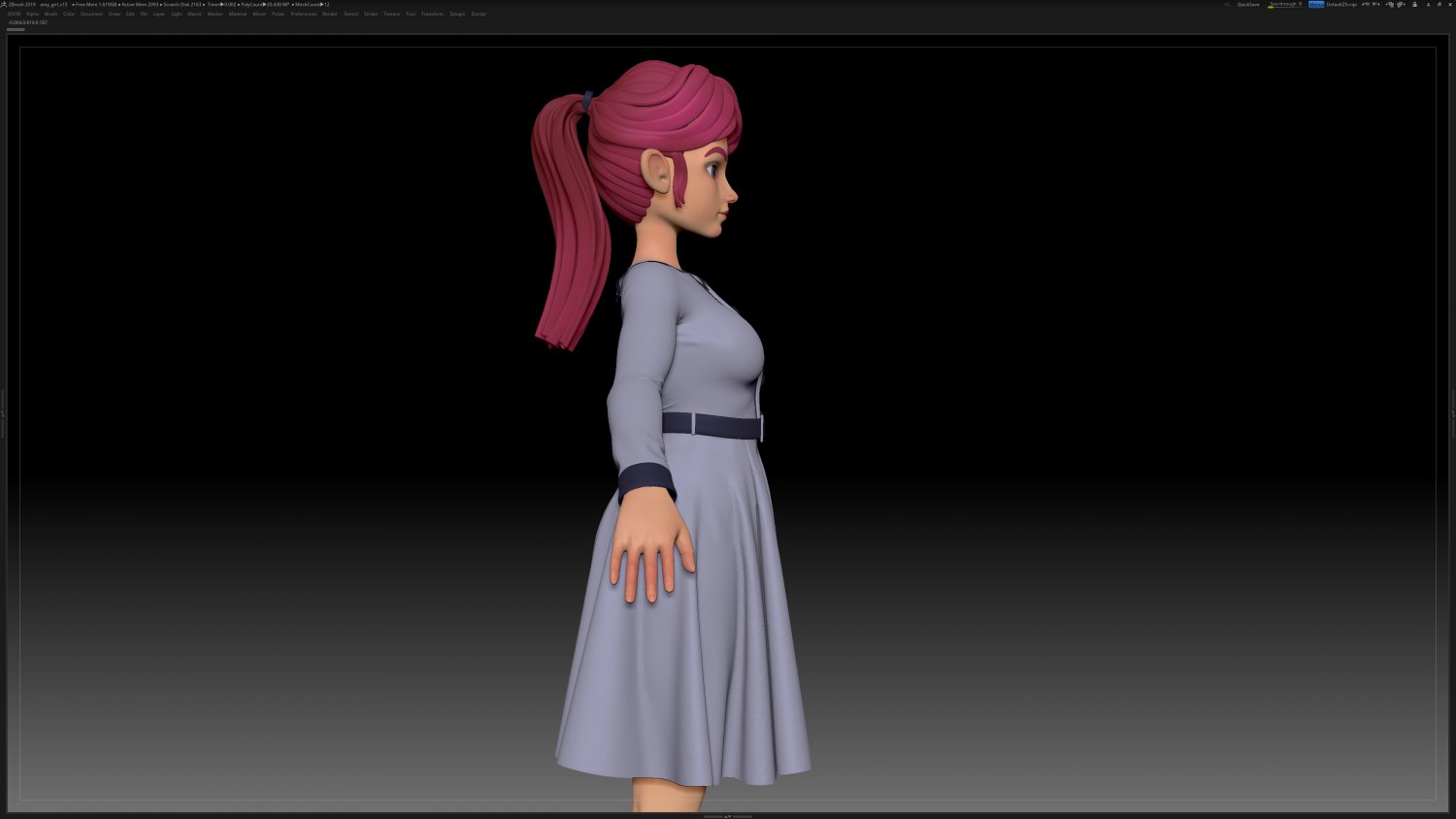Screen dimensions: 1456x819
Task: Click the hourglass icon near the title bar's right
Action: click(1429, 4)
